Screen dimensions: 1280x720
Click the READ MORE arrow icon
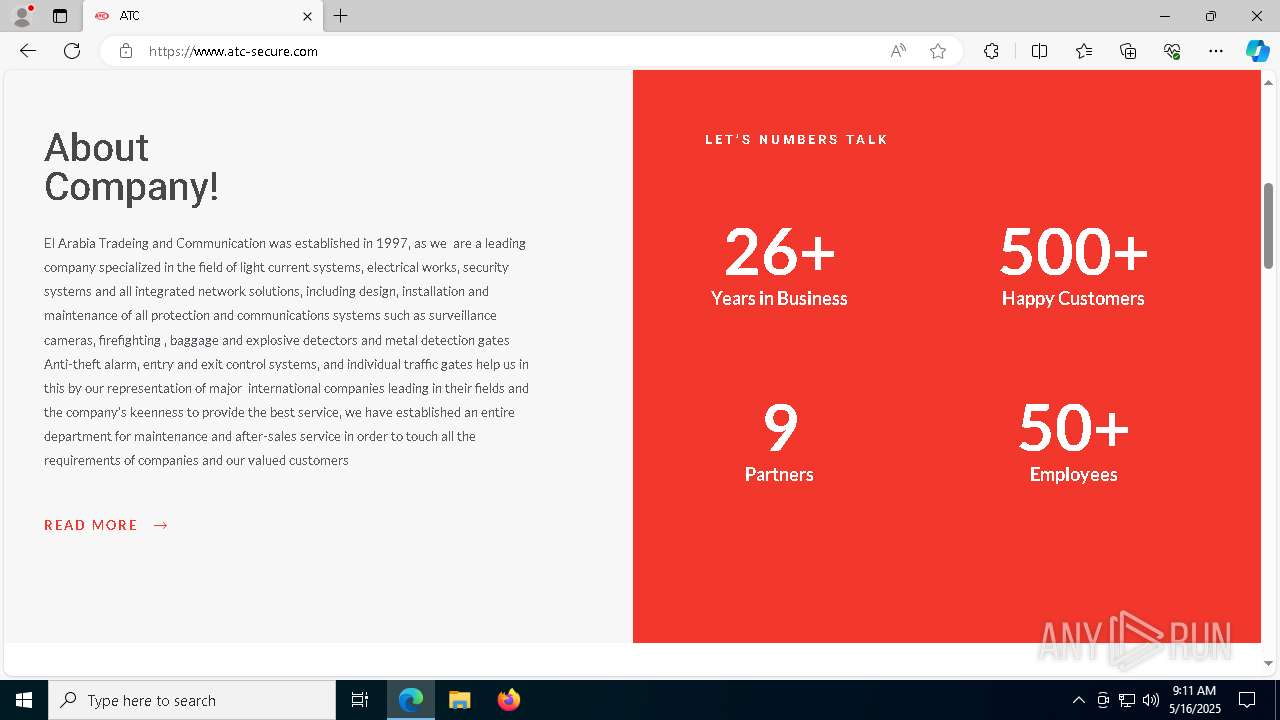tap(161, 525)
